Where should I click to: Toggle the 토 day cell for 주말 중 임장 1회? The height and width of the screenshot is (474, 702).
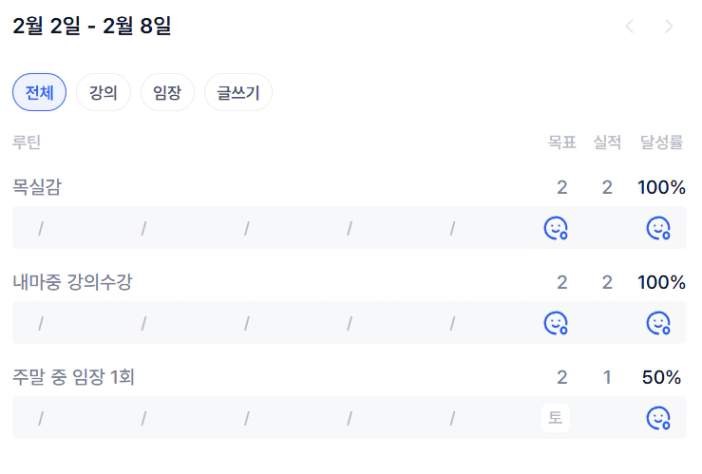click(x=555, y=418)
